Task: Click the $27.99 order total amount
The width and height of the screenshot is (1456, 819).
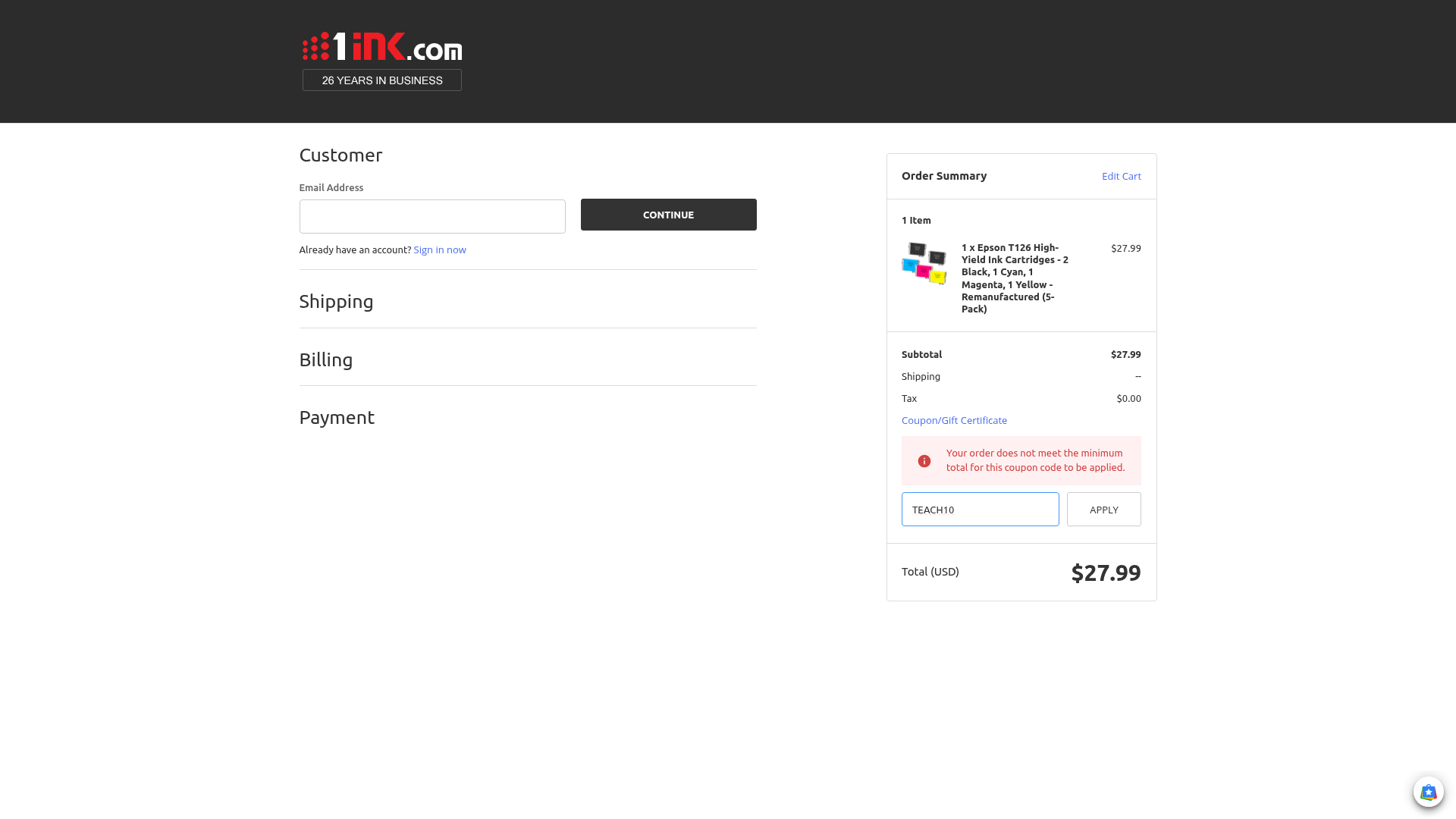Action: pos(1106,573)
